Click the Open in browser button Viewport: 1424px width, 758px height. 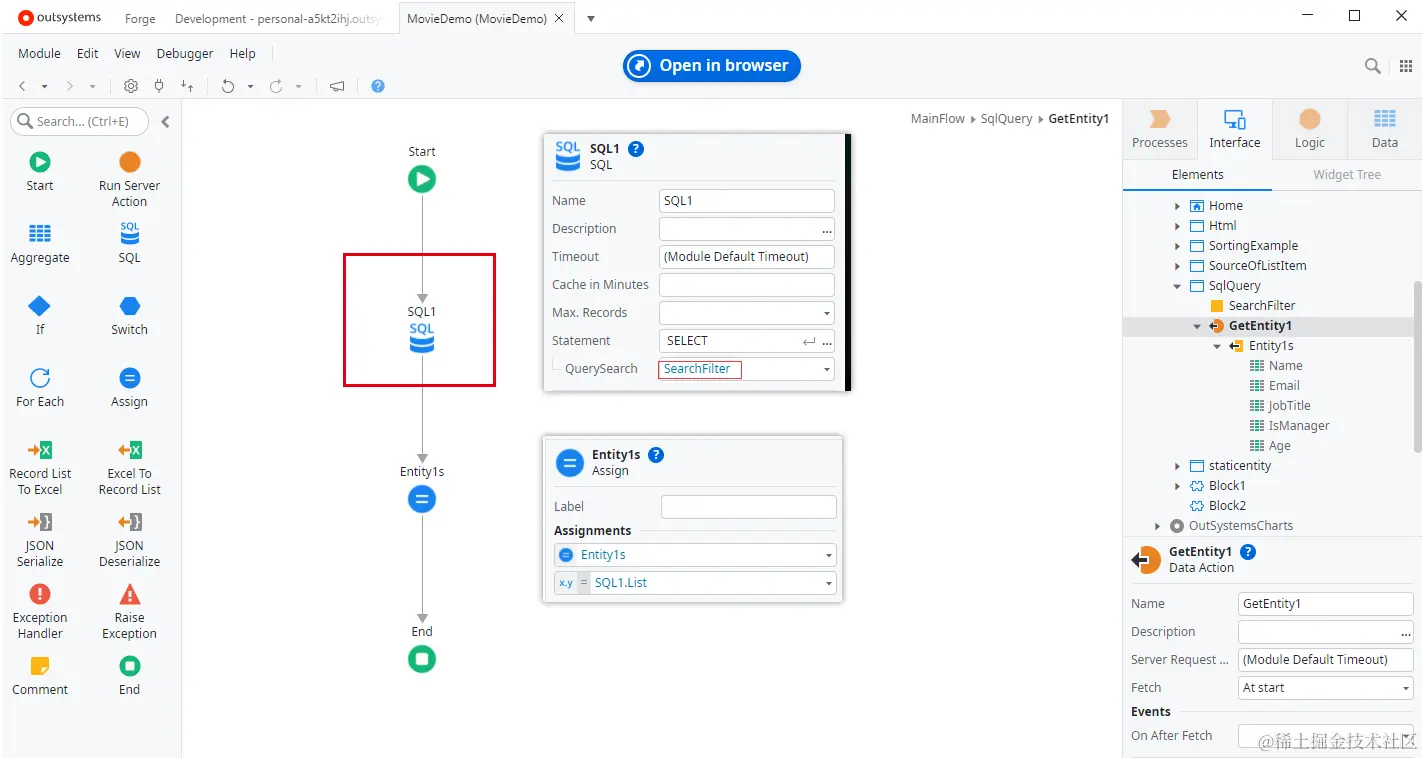pos(711,66)
